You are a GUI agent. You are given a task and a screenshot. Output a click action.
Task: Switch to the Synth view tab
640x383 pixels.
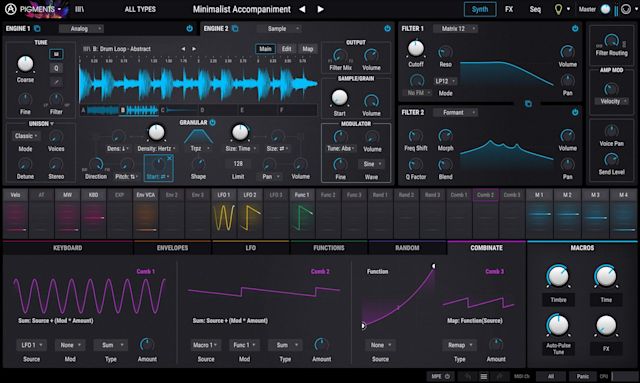click(480, 9)
